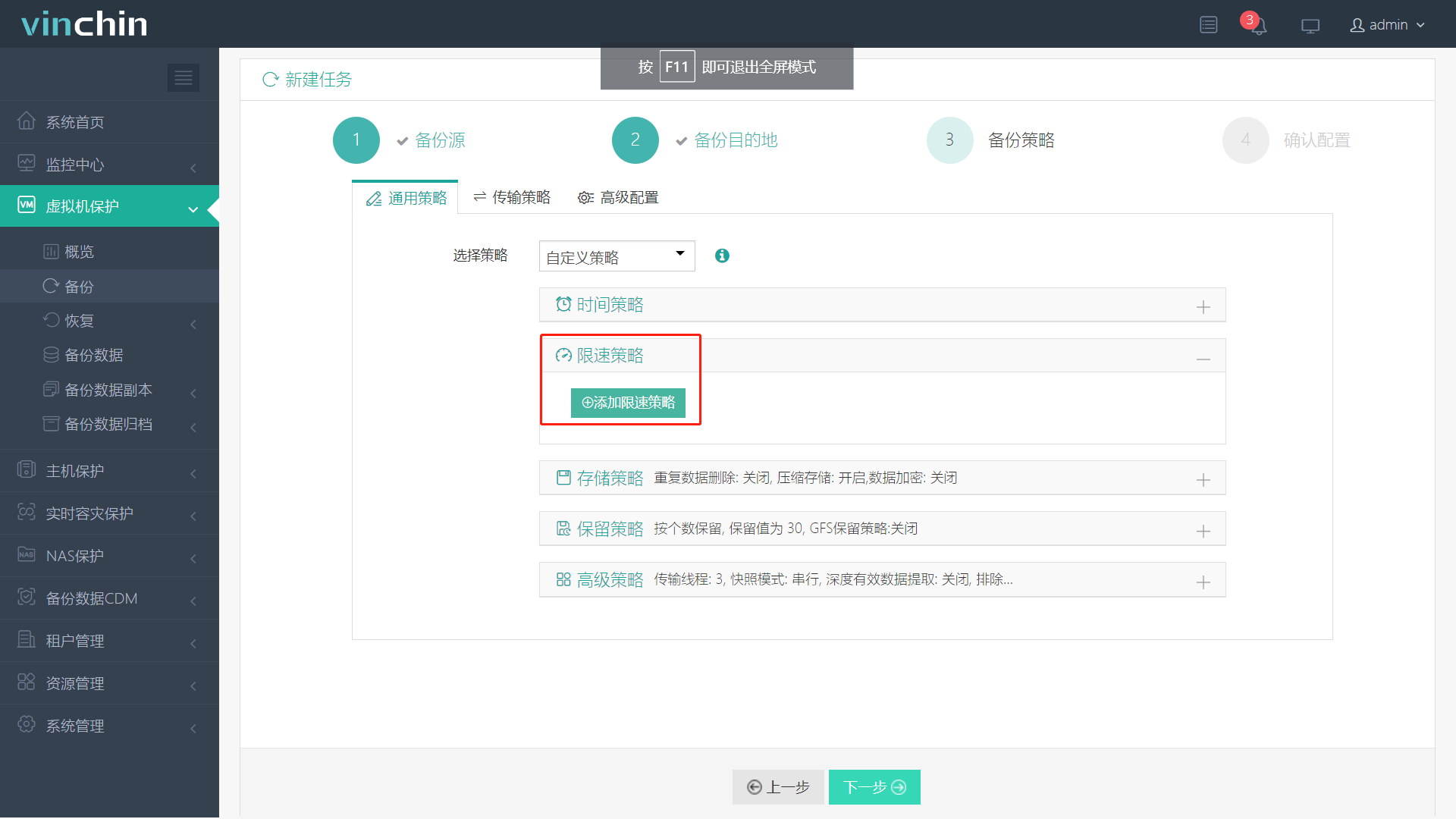Expand 备份数据副本 submenu
The width and height of the screenshot is (1456, 819).
[109, 390]
